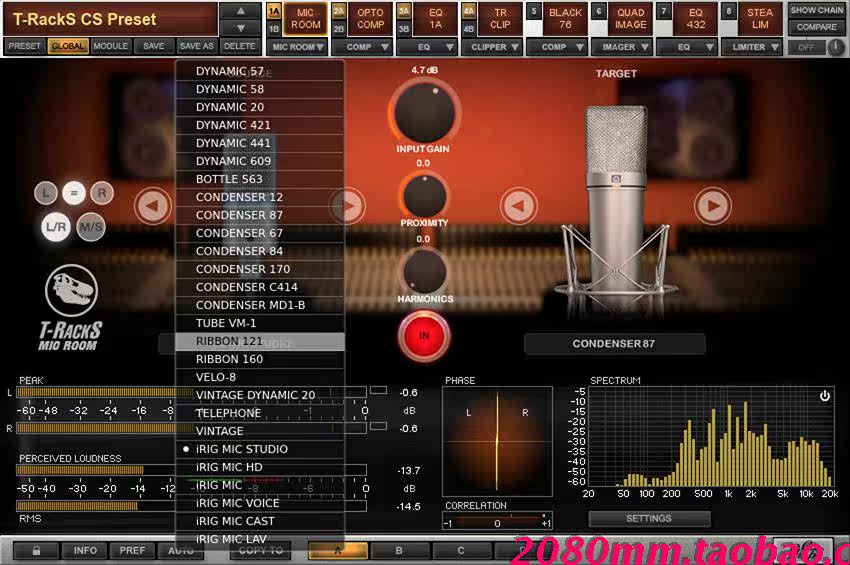Toggle the red IN bypass button

[x=424, y=336]
